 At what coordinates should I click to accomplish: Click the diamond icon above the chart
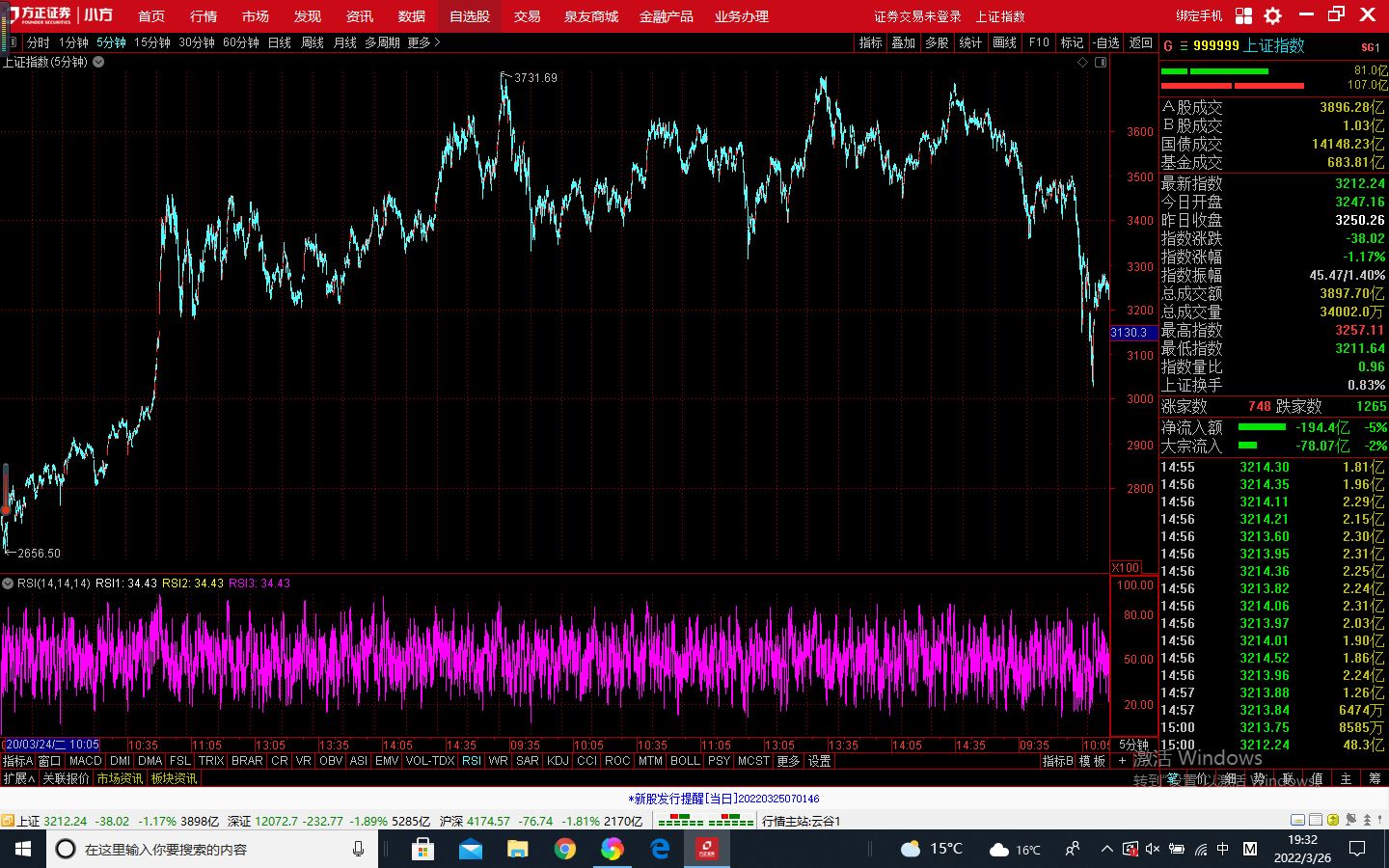(1082, 62)
